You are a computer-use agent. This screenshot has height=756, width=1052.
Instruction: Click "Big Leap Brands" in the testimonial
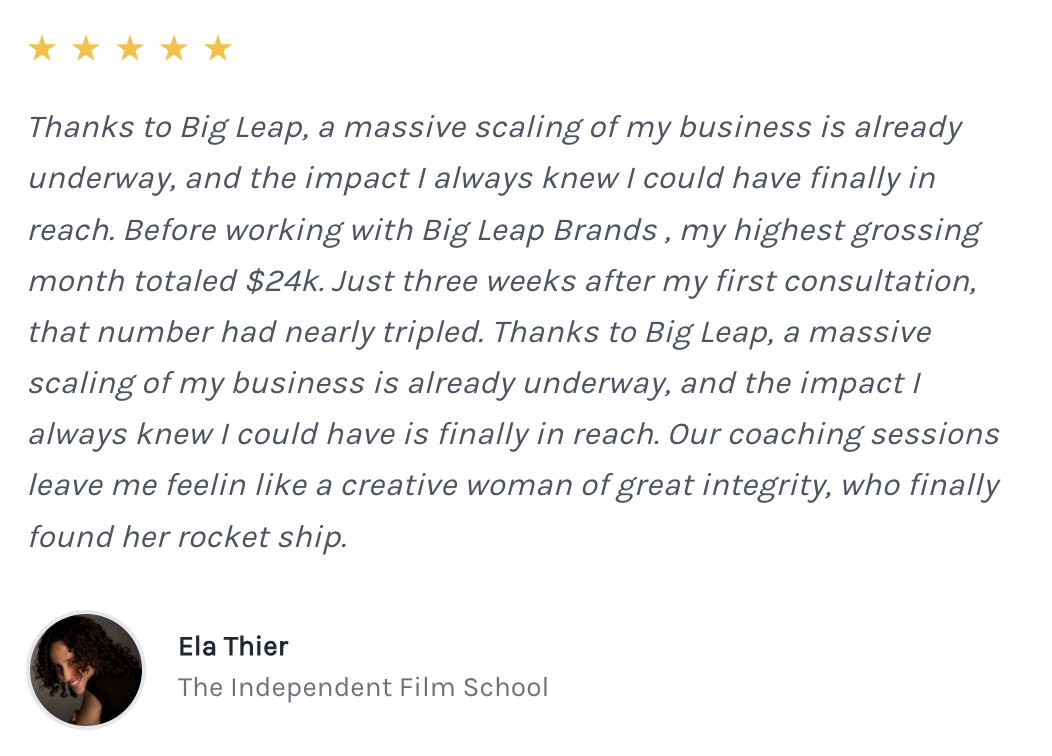[x=540, y=230]
